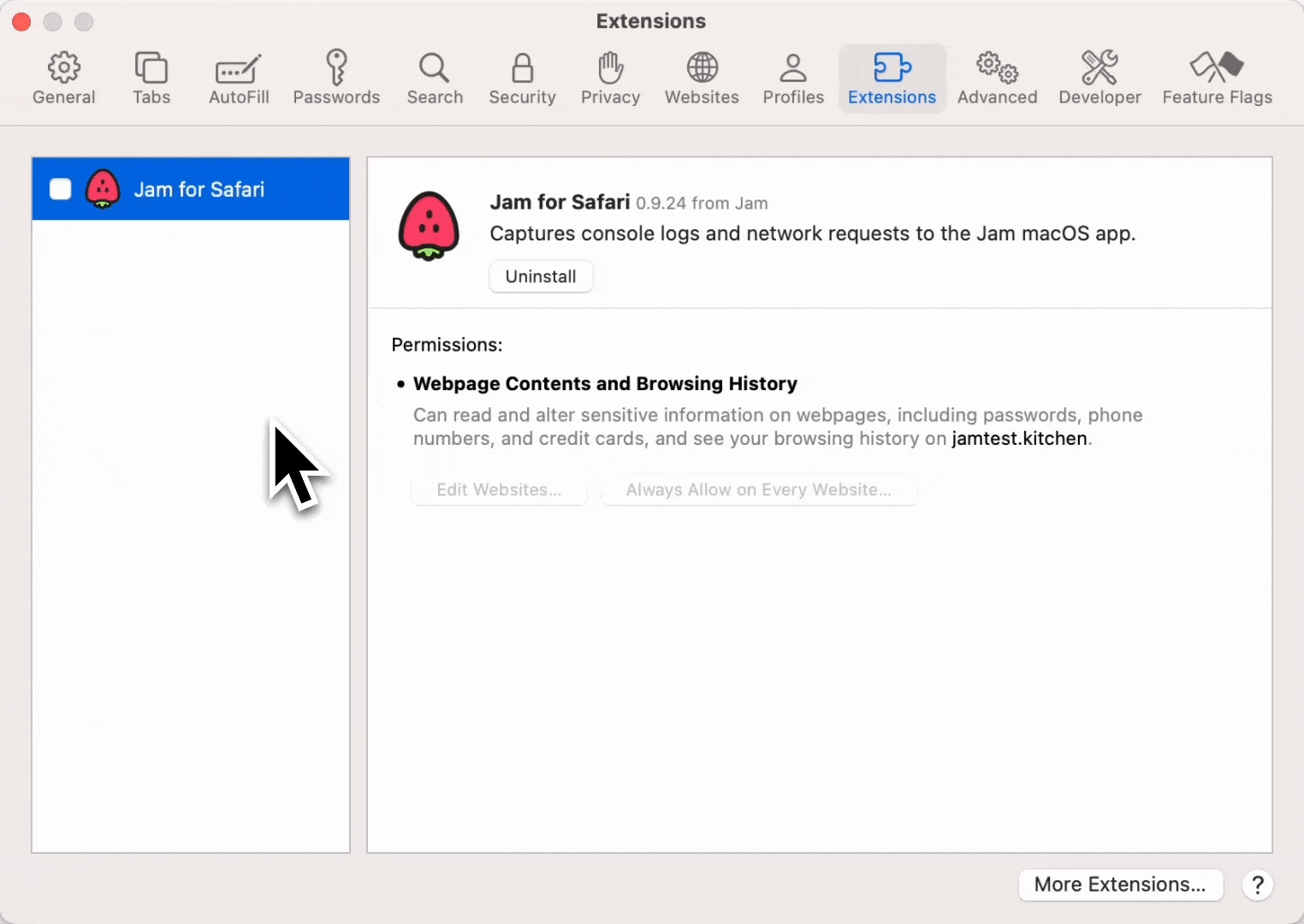1304x924 pixels.
Task: Open the Search preferences pane
Action: point(435,79)
